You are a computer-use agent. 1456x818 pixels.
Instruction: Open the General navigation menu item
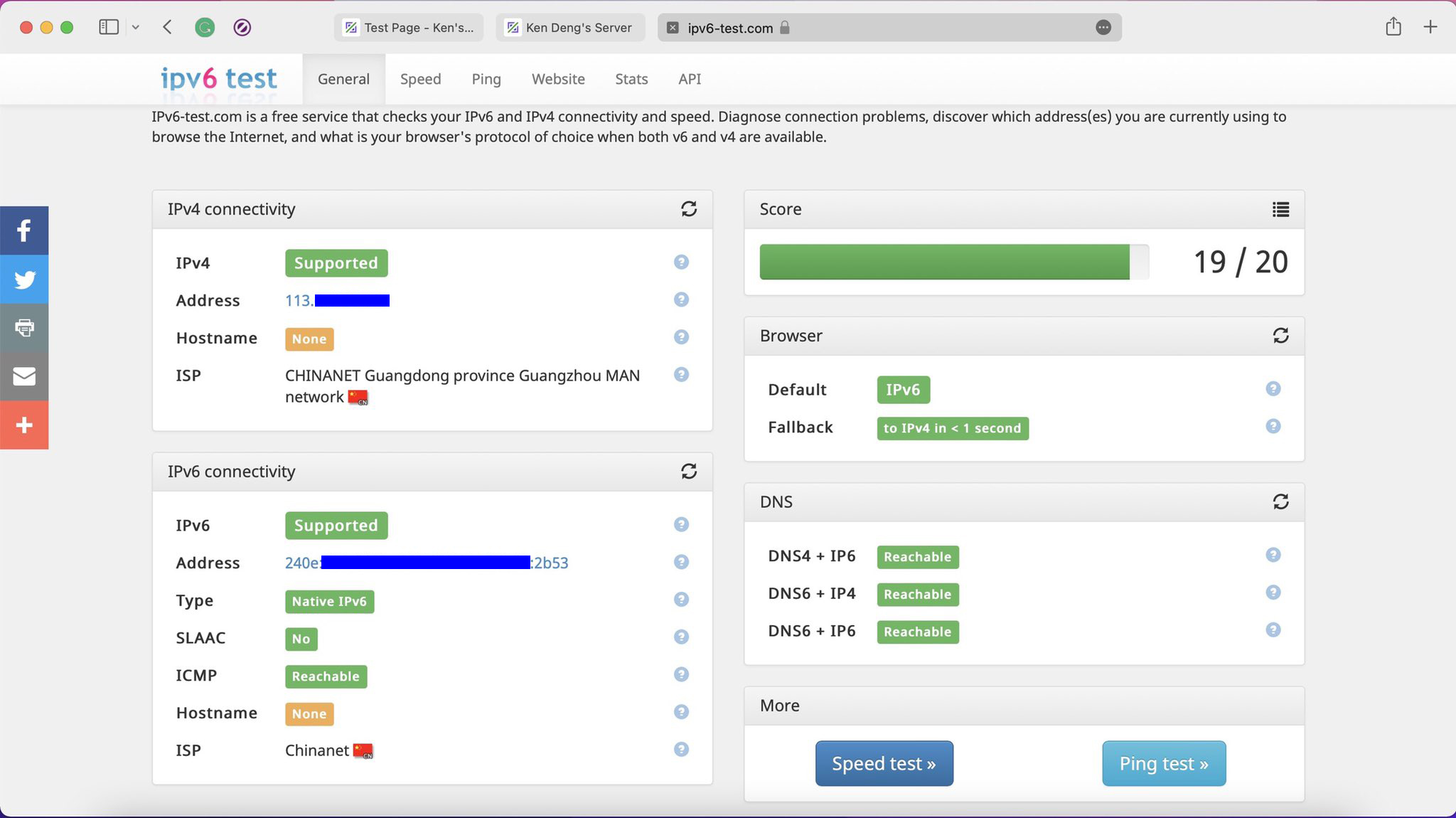pos(343,78)
